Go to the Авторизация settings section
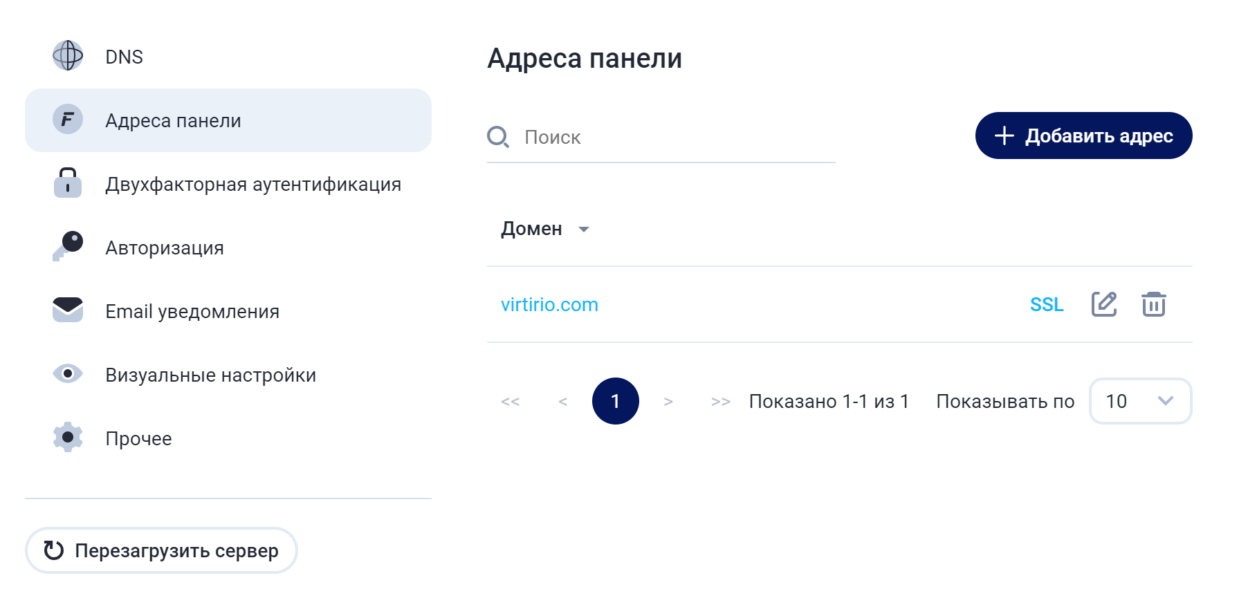This screenshot has height=596, width=1248. pyautogui.click(x=164, y=247)
